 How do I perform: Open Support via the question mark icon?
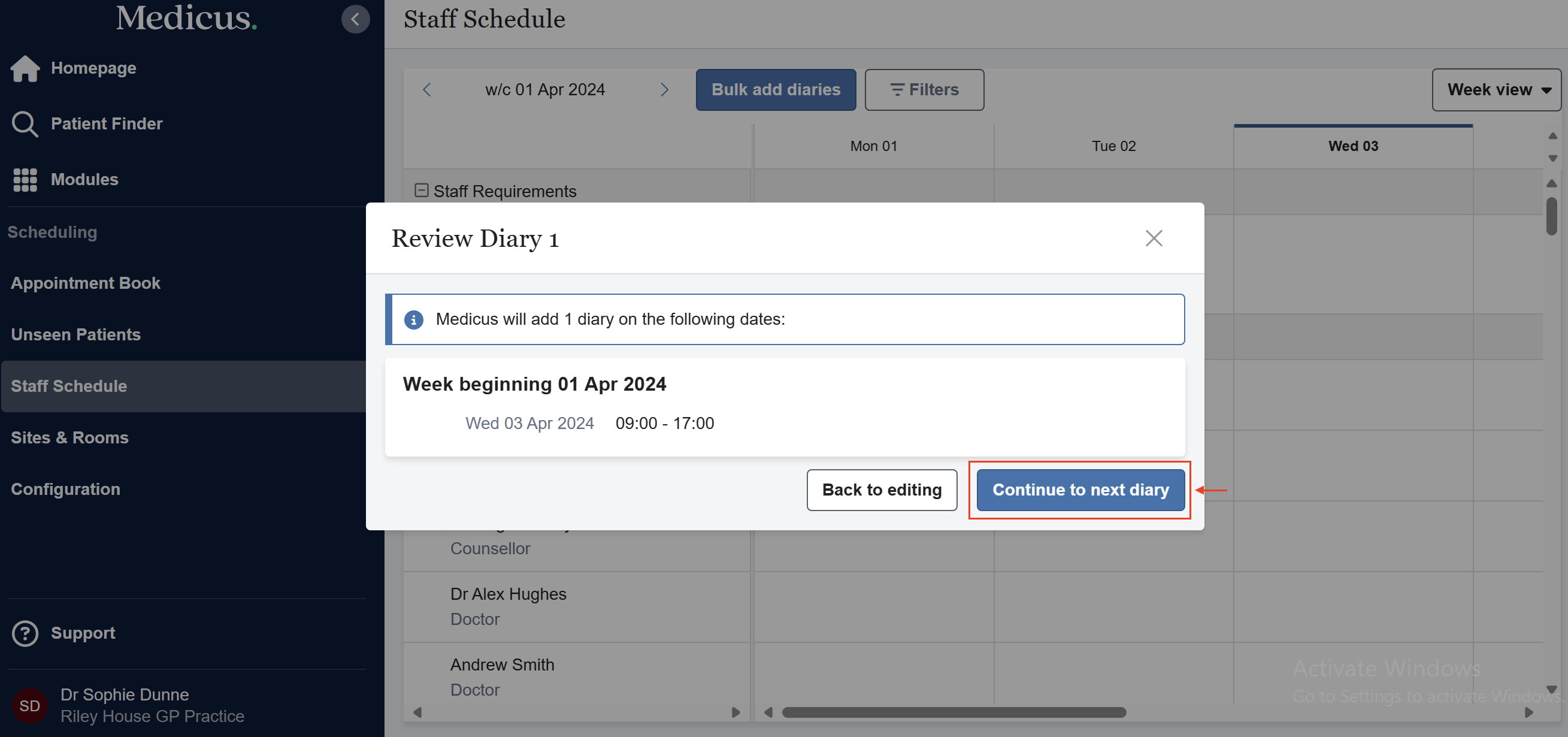(x=25, y=633)
